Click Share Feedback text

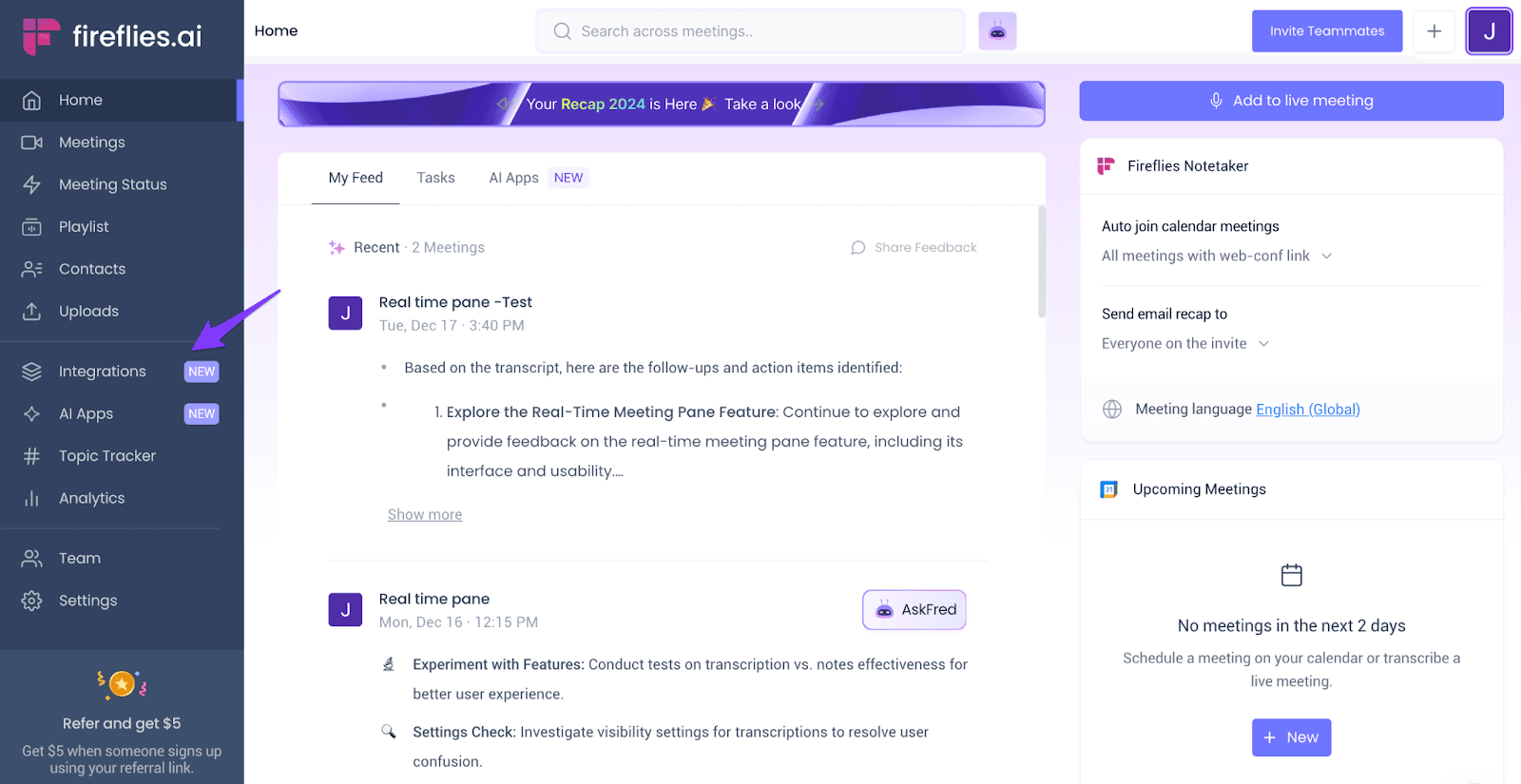(925, 248)
